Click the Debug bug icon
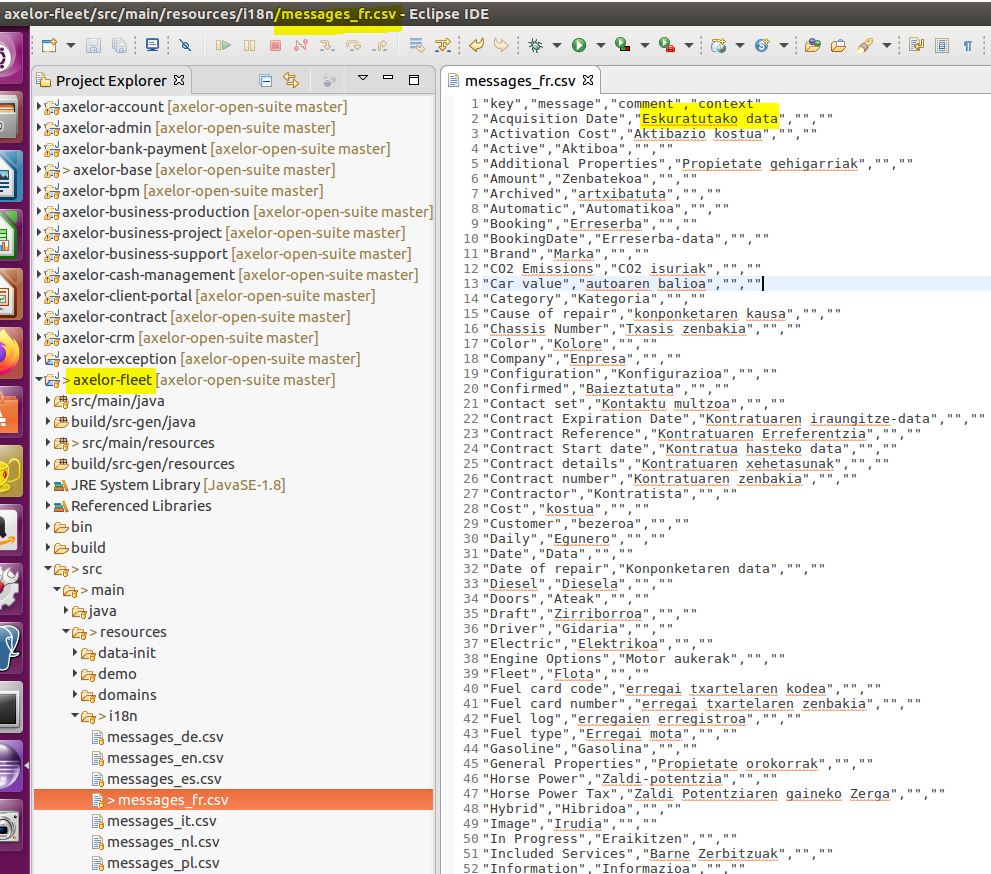 536,46
